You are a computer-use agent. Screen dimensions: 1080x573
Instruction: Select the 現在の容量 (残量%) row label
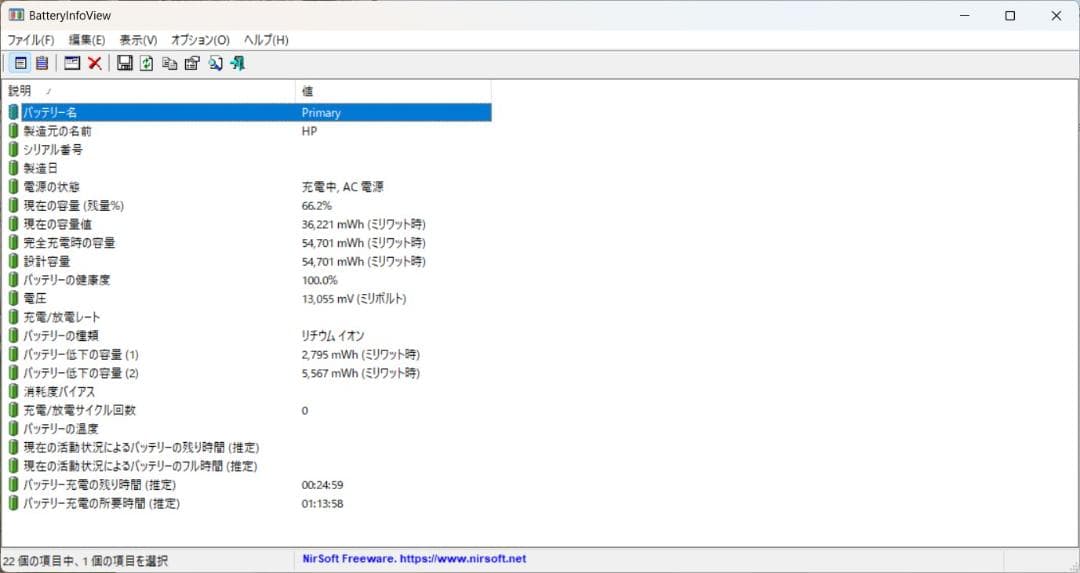(x=74, y=205)
